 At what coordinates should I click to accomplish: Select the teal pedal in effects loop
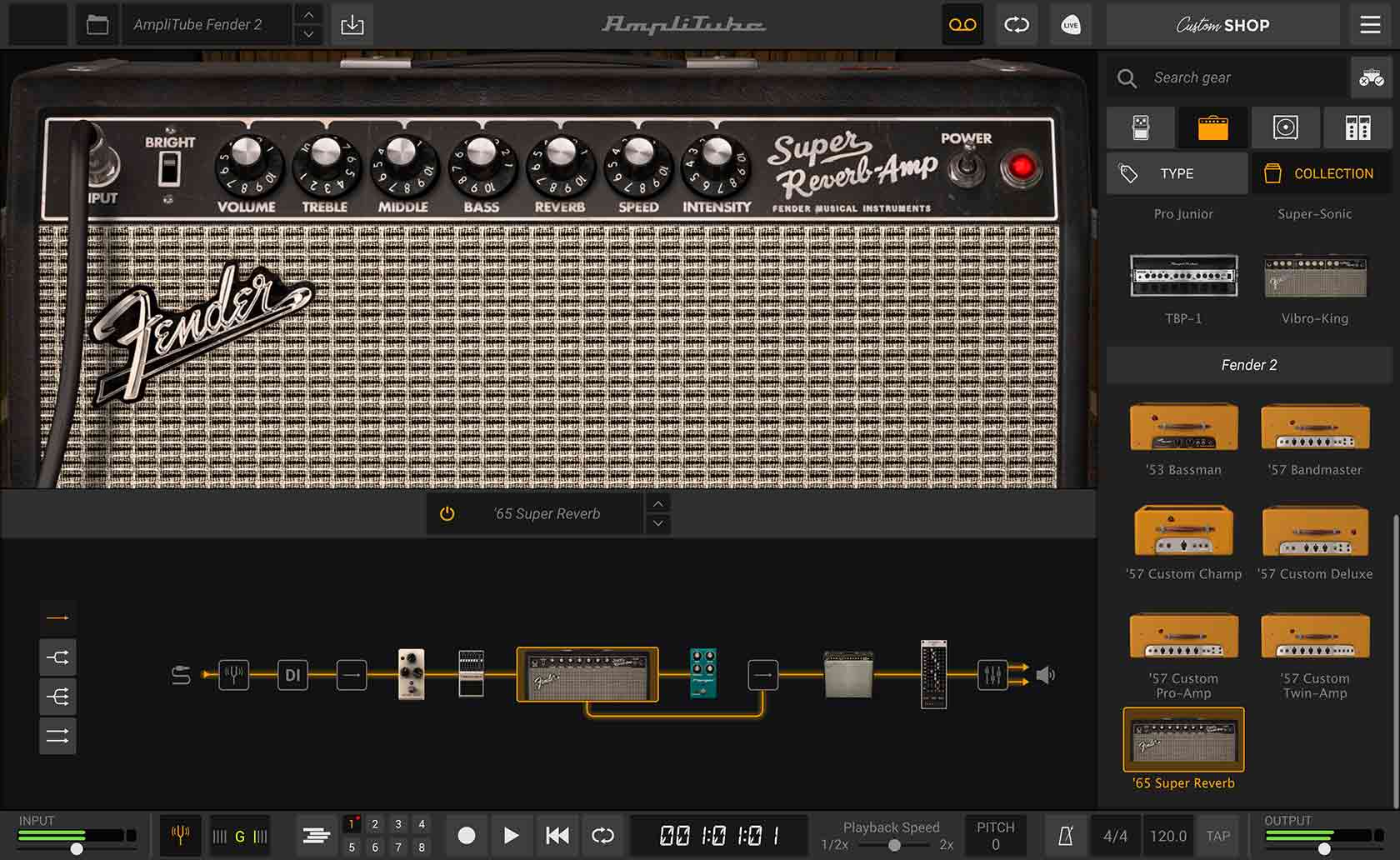pyautogui.click(x=703, y=673)
